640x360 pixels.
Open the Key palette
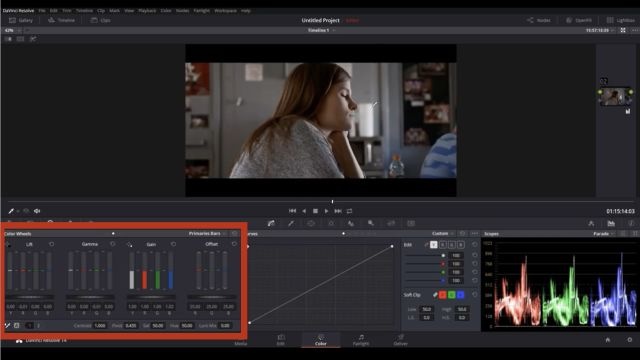[x=371, y=223]
